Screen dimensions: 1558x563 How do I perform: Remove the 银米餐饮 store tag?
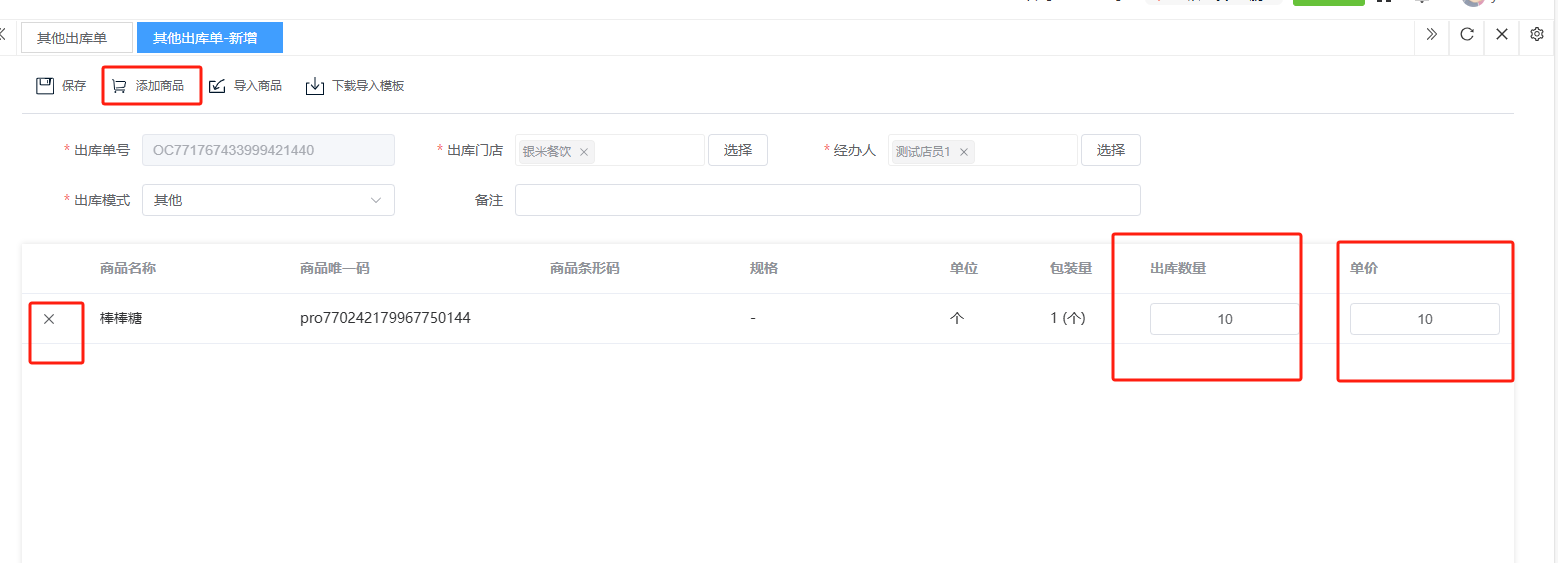pos(584,152)
